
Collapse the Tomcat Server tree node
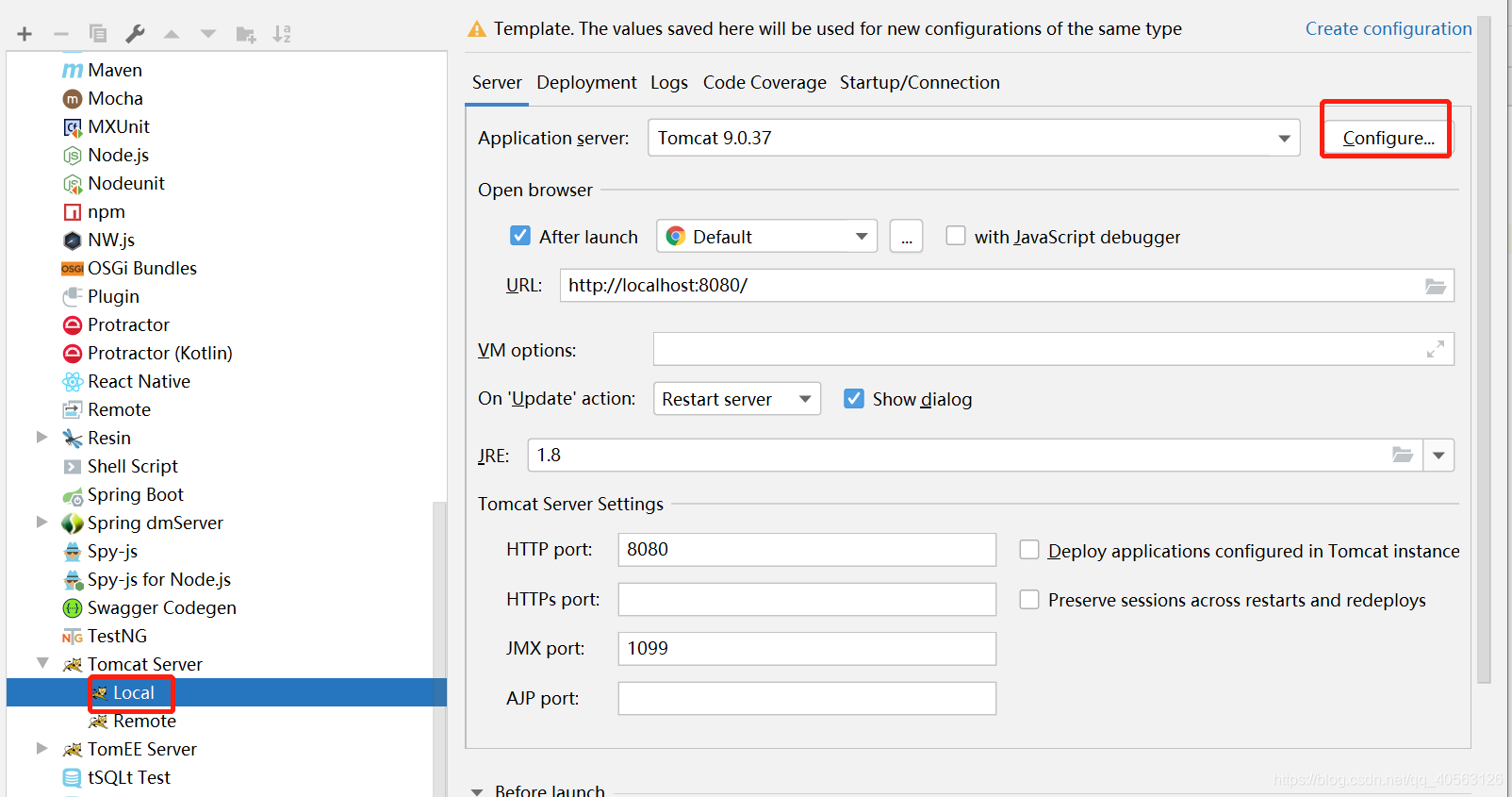[x=42, y=663]
